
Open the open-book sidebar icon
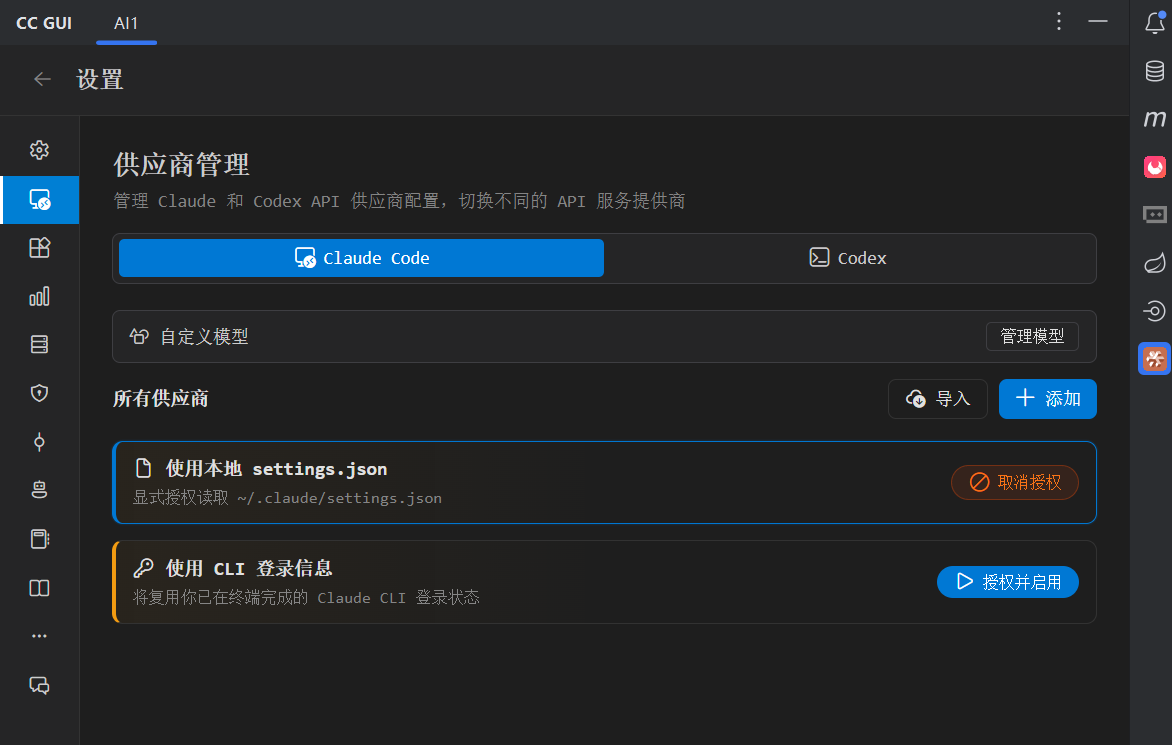[40, 588]
